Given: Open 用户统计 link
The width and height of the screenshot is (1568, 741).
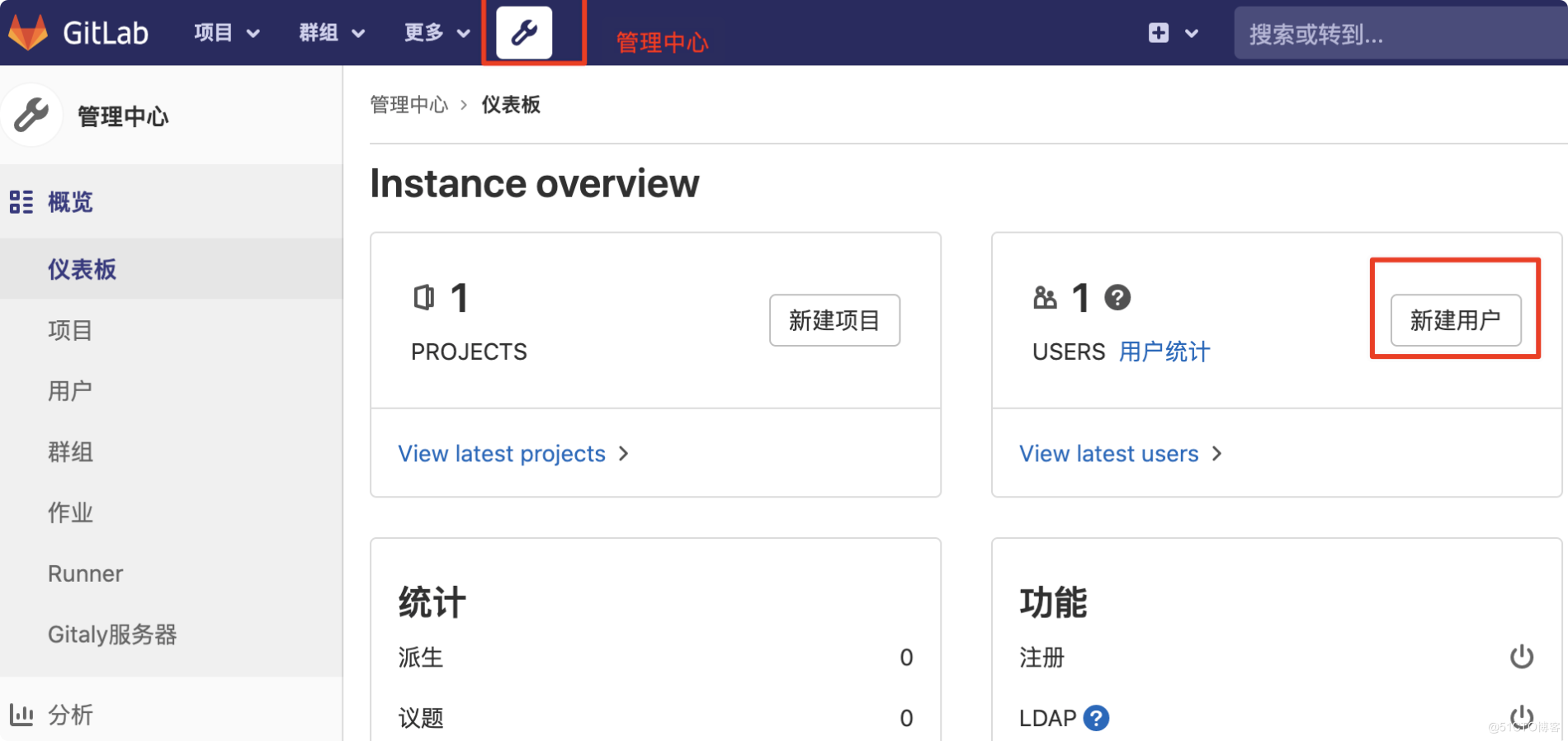Looking at the screenshot, I should 1164,352.
